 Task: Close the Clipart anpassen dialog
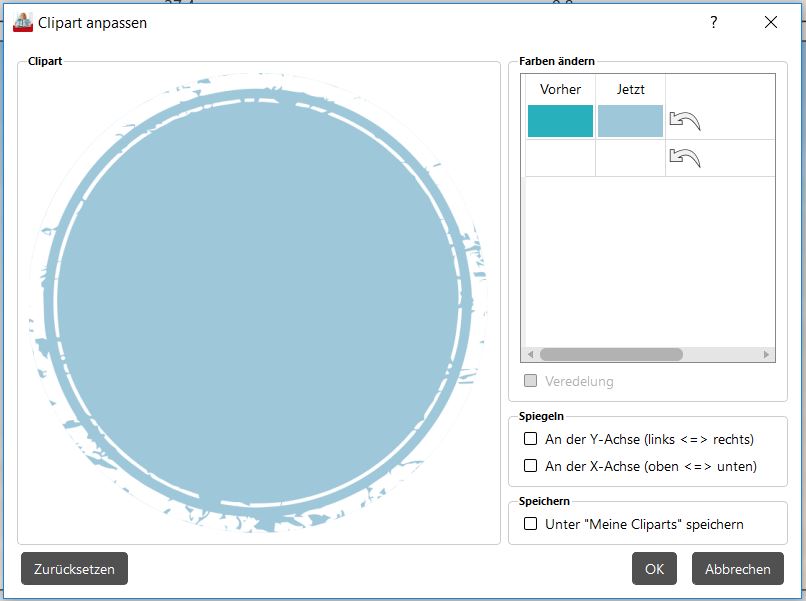tap(770, 22)
